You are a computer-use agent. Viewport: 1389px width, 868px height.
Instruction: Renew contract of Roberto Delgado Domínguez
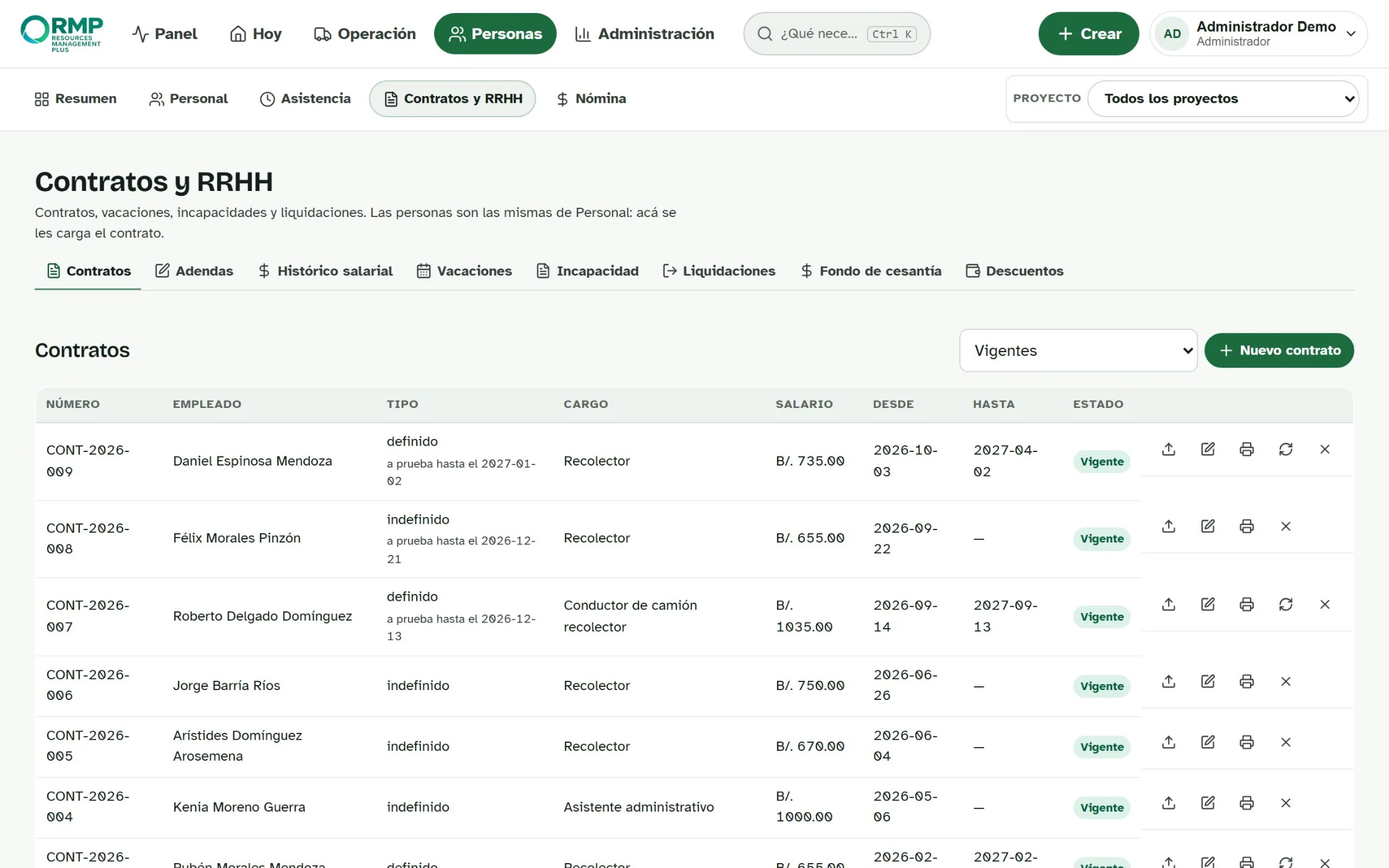pyautogui.click(x=1286, y=604)
